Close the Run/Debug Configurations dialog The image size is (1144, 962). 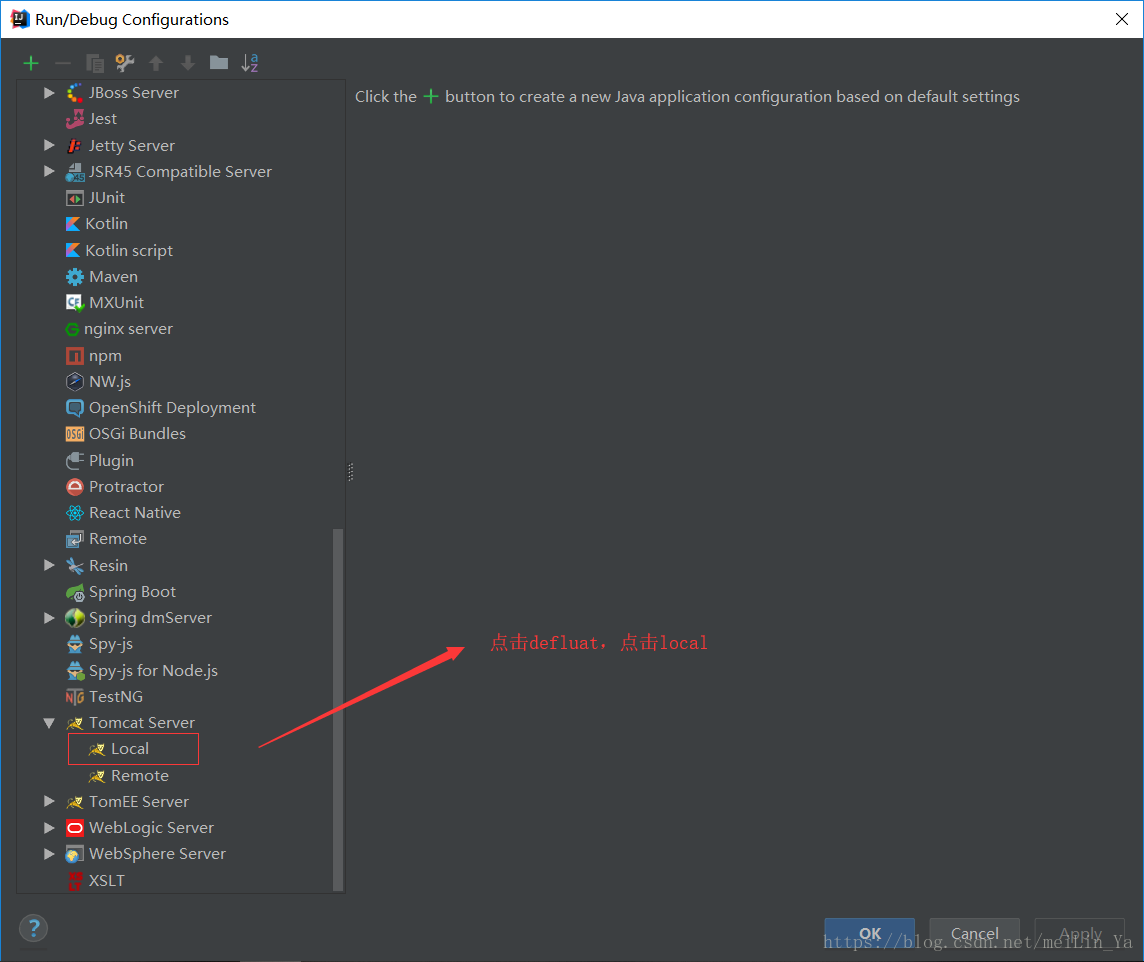point(1121,19)
